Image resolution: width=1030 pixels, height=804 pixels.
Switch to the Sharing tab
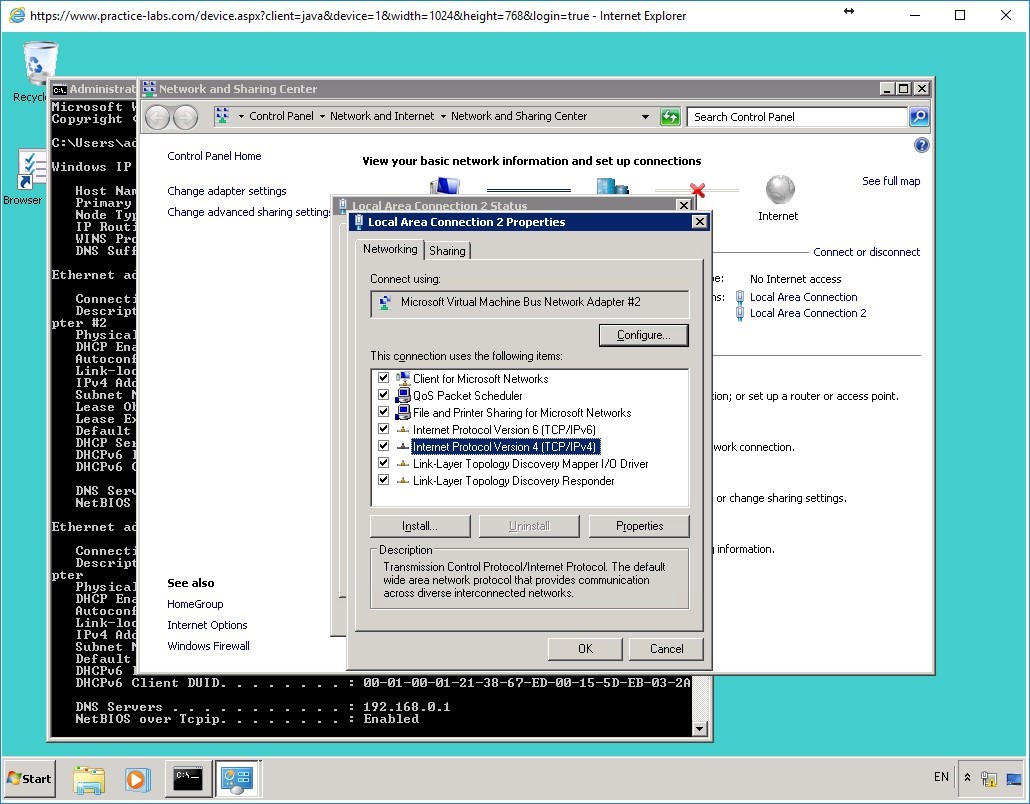pos(447,250)
